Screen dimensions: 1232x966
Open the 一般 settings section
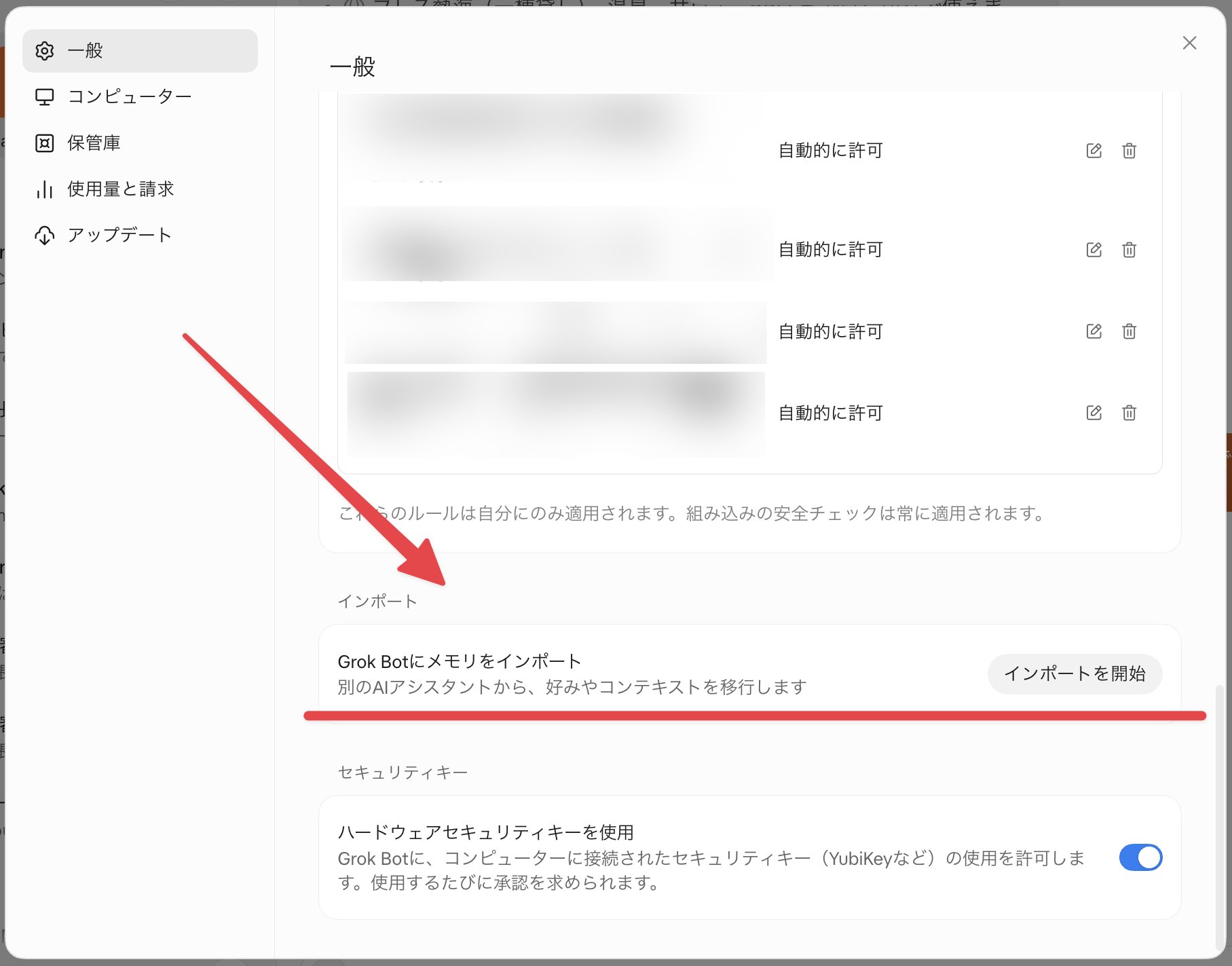click(x=140, y=51)
